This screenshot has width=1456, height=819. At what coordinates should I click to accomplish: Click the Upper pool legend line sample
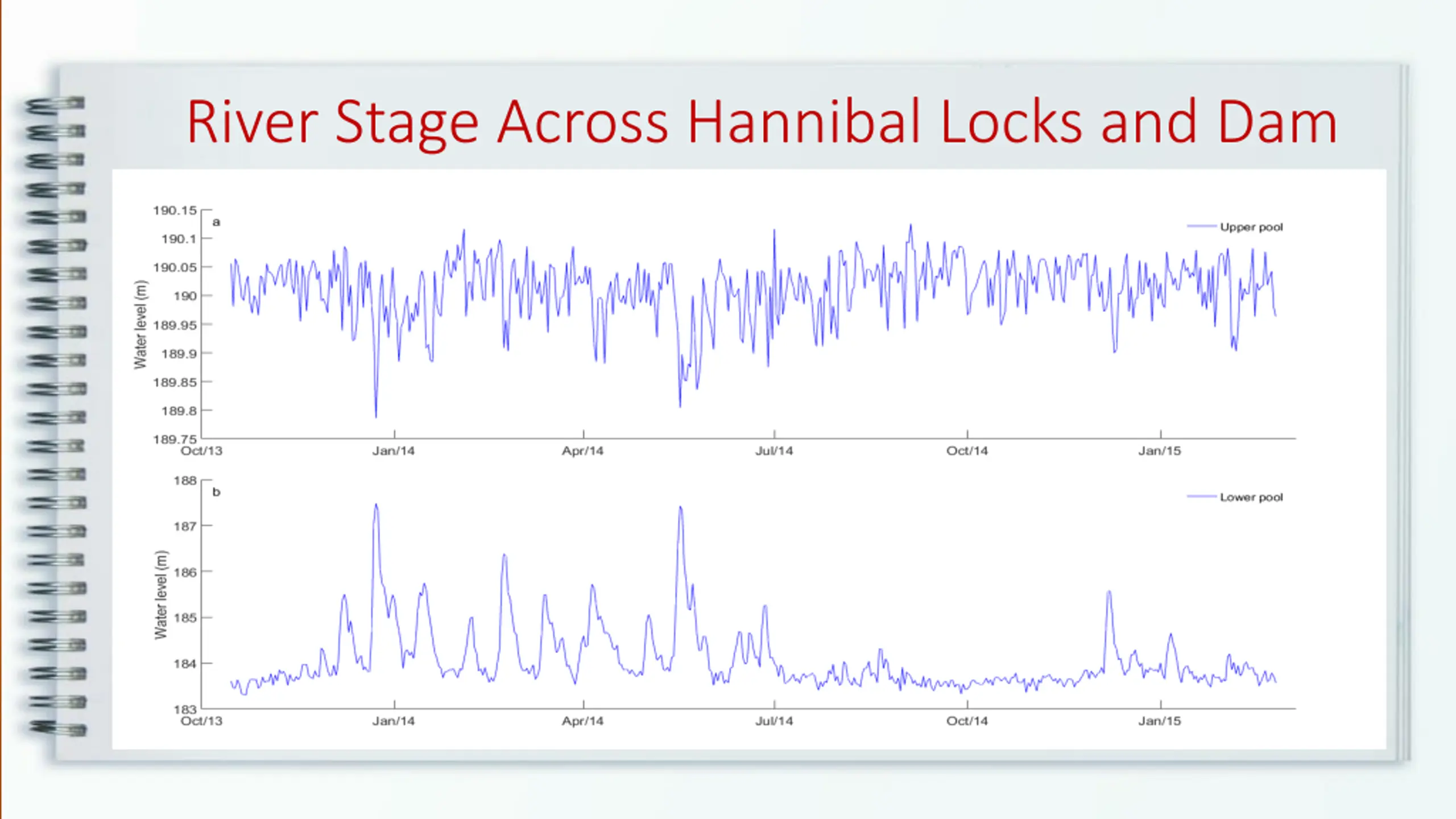click(x=1202, y=226)
